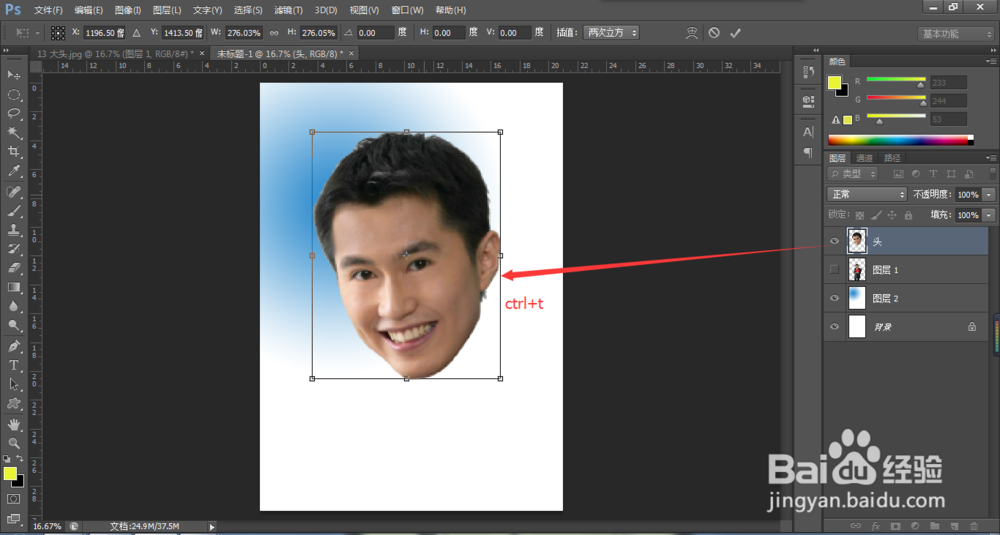The image size is (1000, 535).
Task: Toggle lock all icon
Action: (908, 216)
